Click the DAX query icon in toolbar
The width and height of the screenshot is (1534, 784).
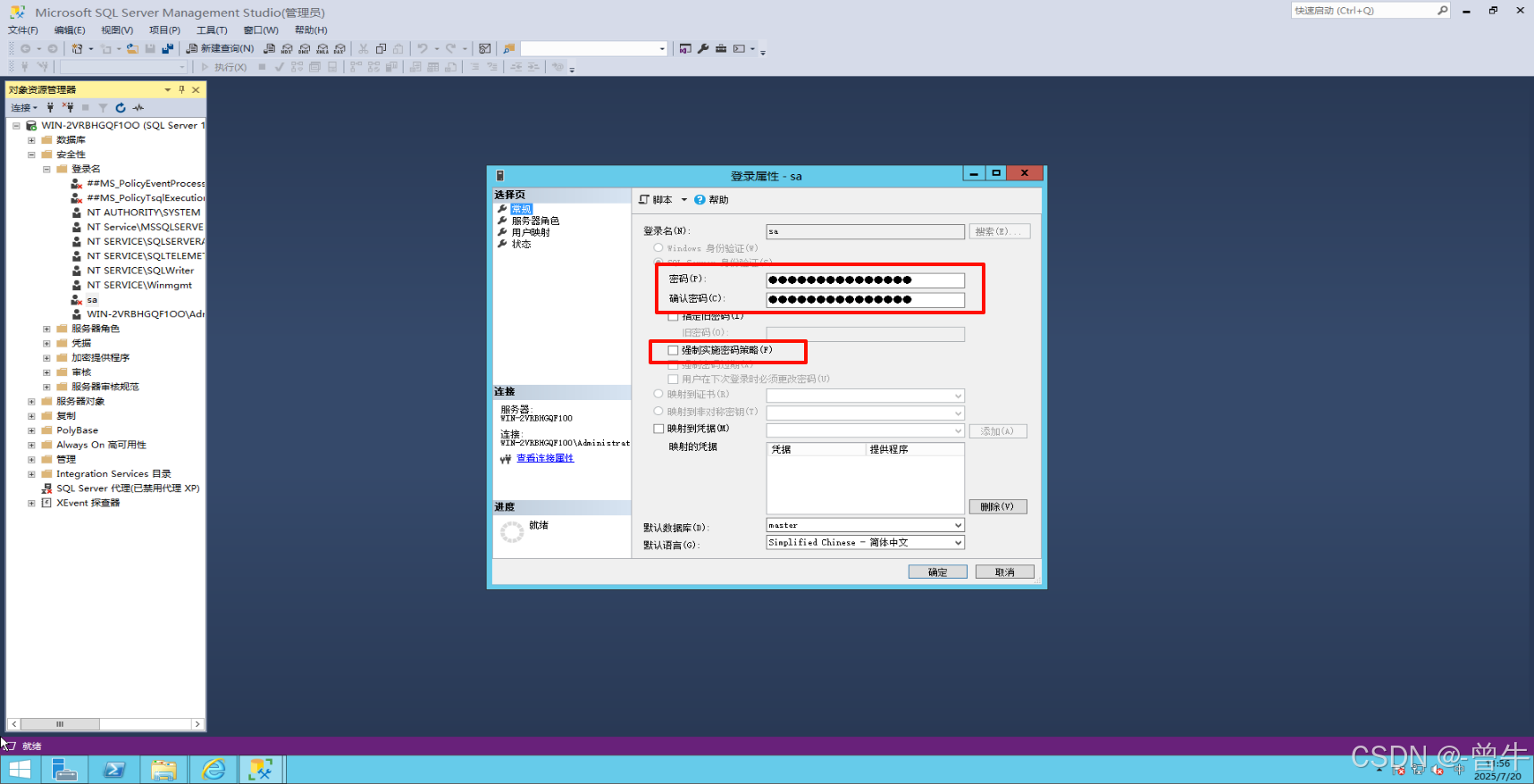click(339, 48)
